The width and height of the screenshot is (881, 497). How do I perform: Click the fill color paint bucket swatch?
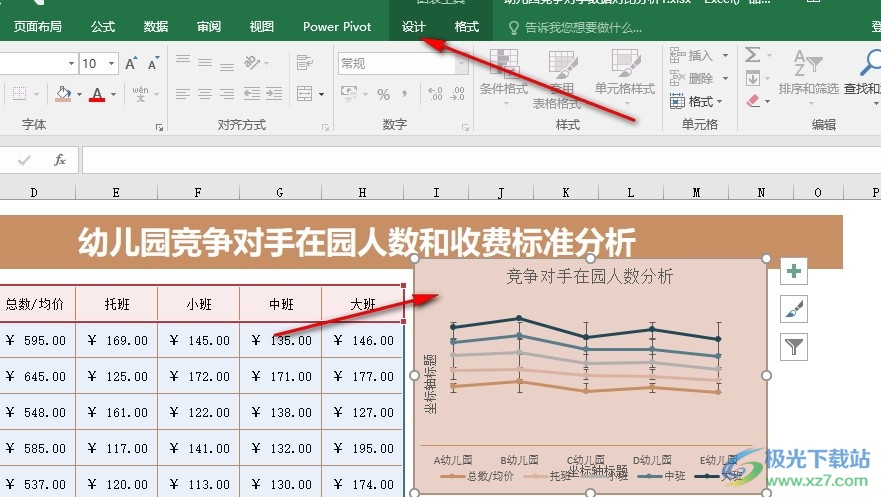tap(63, 94)
